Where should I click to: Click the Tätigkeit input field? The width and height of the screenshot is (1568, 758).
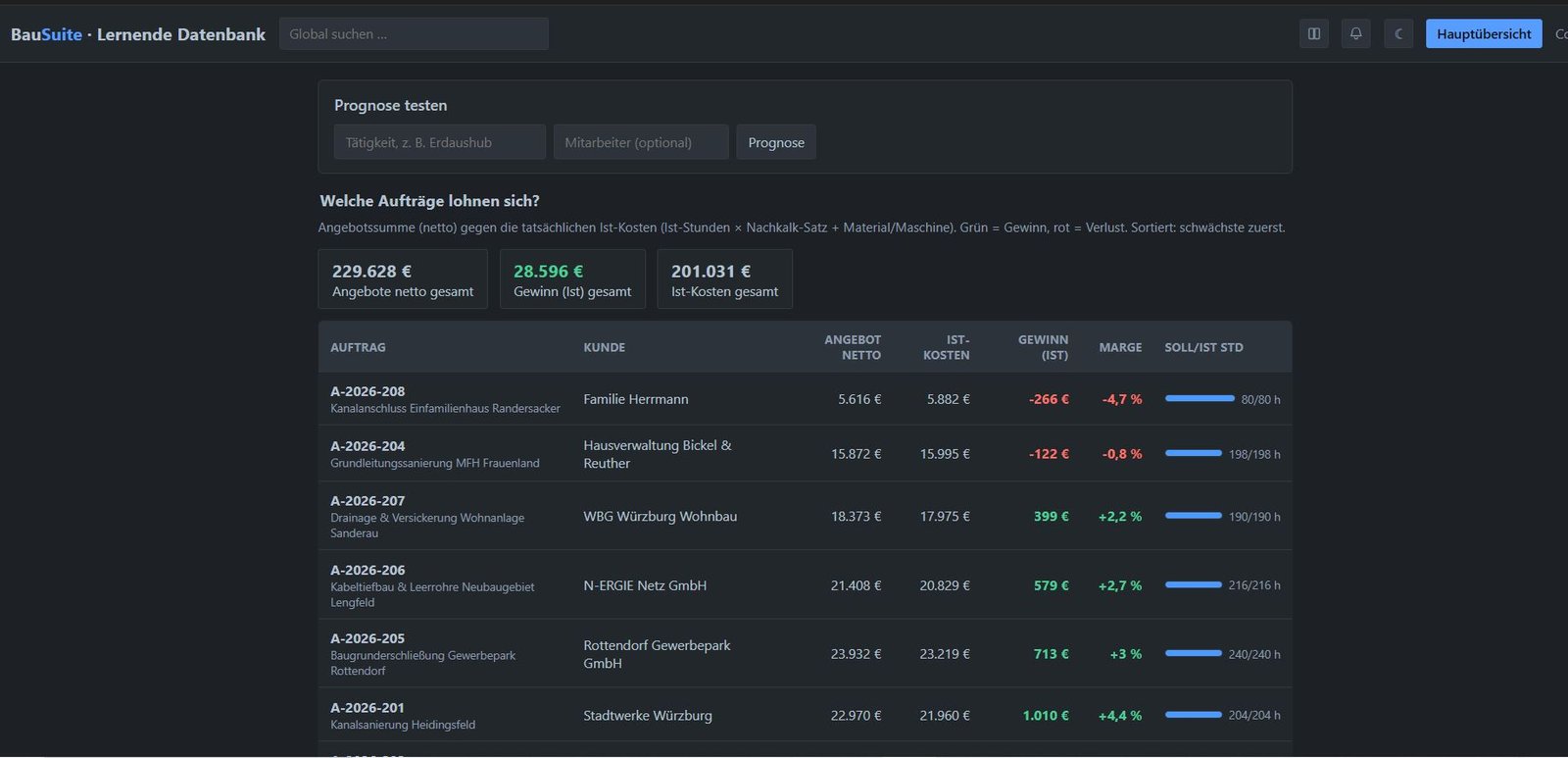[440, 142]
